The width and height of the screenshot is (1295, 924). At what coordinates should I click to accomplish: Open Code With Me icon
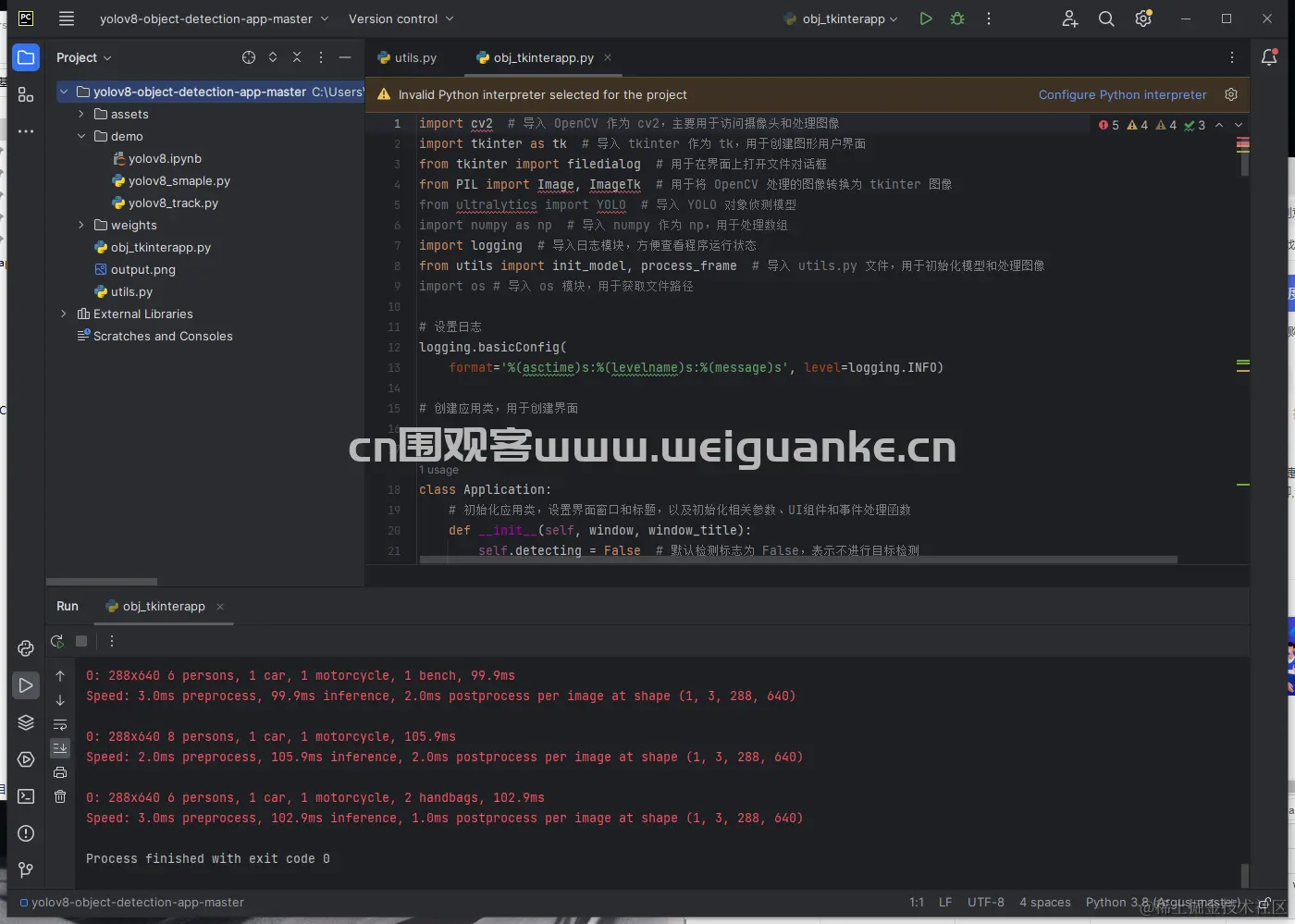coord(1070,18)
